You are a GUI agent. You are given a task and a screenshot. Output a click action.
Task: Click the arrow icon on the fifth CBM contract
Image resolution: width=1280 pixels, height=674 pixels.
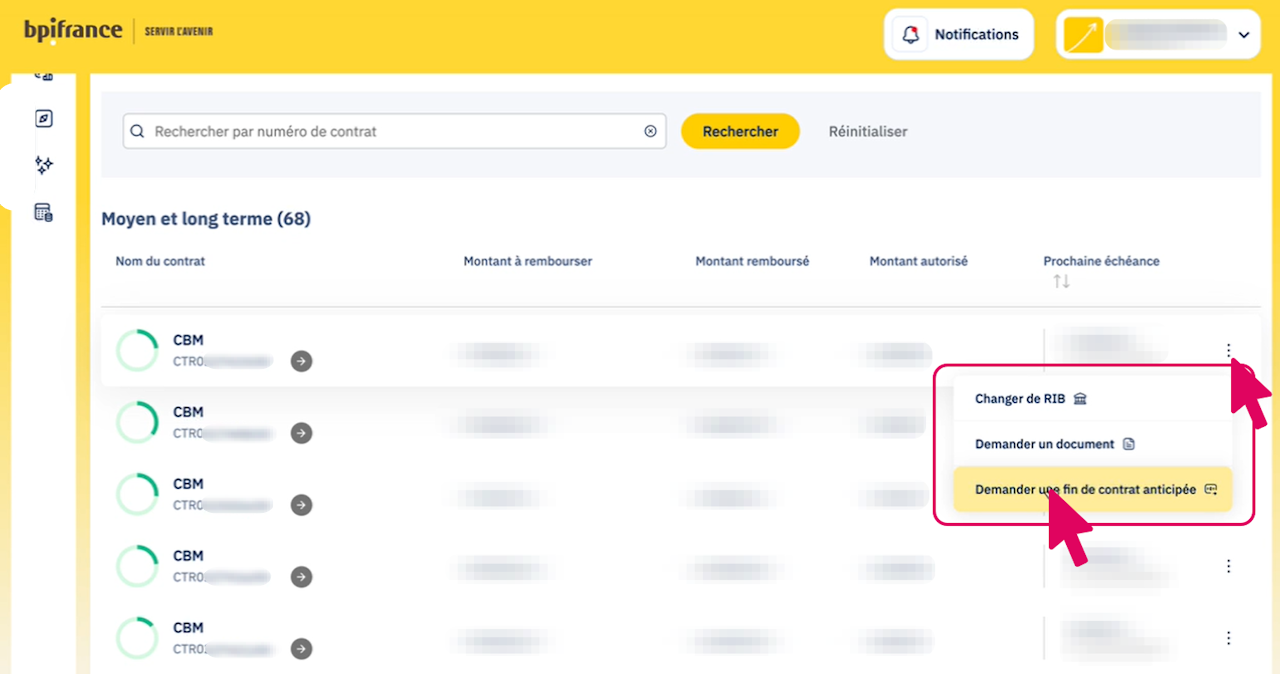click(301, 649)
